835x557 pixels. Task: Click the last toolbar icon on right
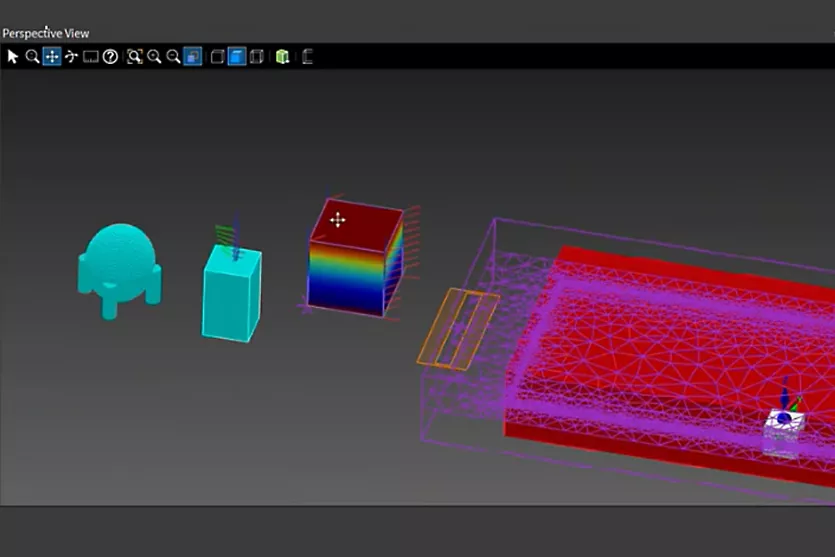pos(307,57)
